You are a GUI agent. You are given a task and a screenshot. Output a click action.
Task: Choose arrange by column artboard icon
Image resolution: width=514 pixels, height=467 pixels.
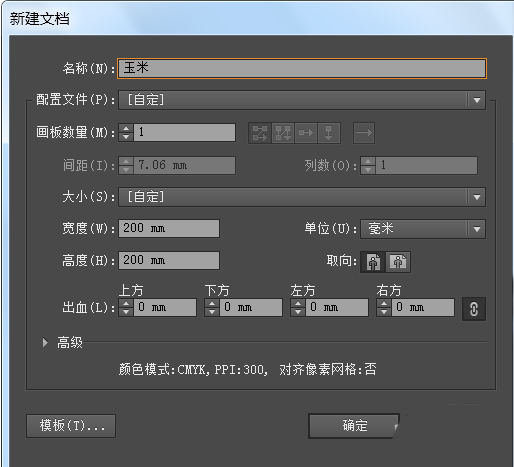[x=329, y=133]
